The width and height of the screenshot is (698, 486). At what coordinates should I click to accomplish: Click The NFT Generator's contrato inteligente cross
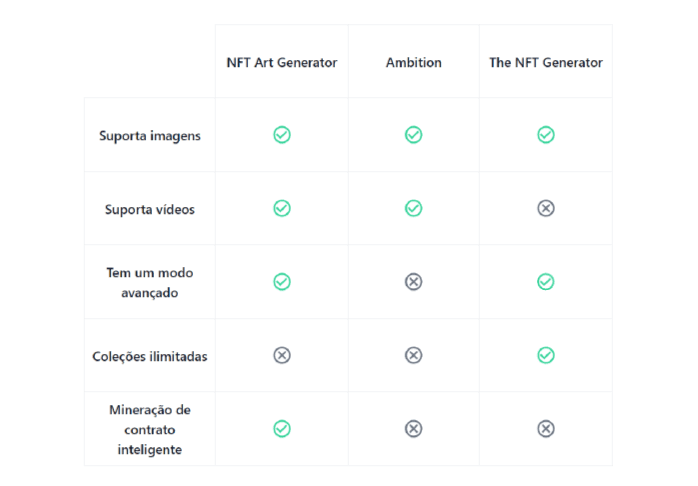545,428
